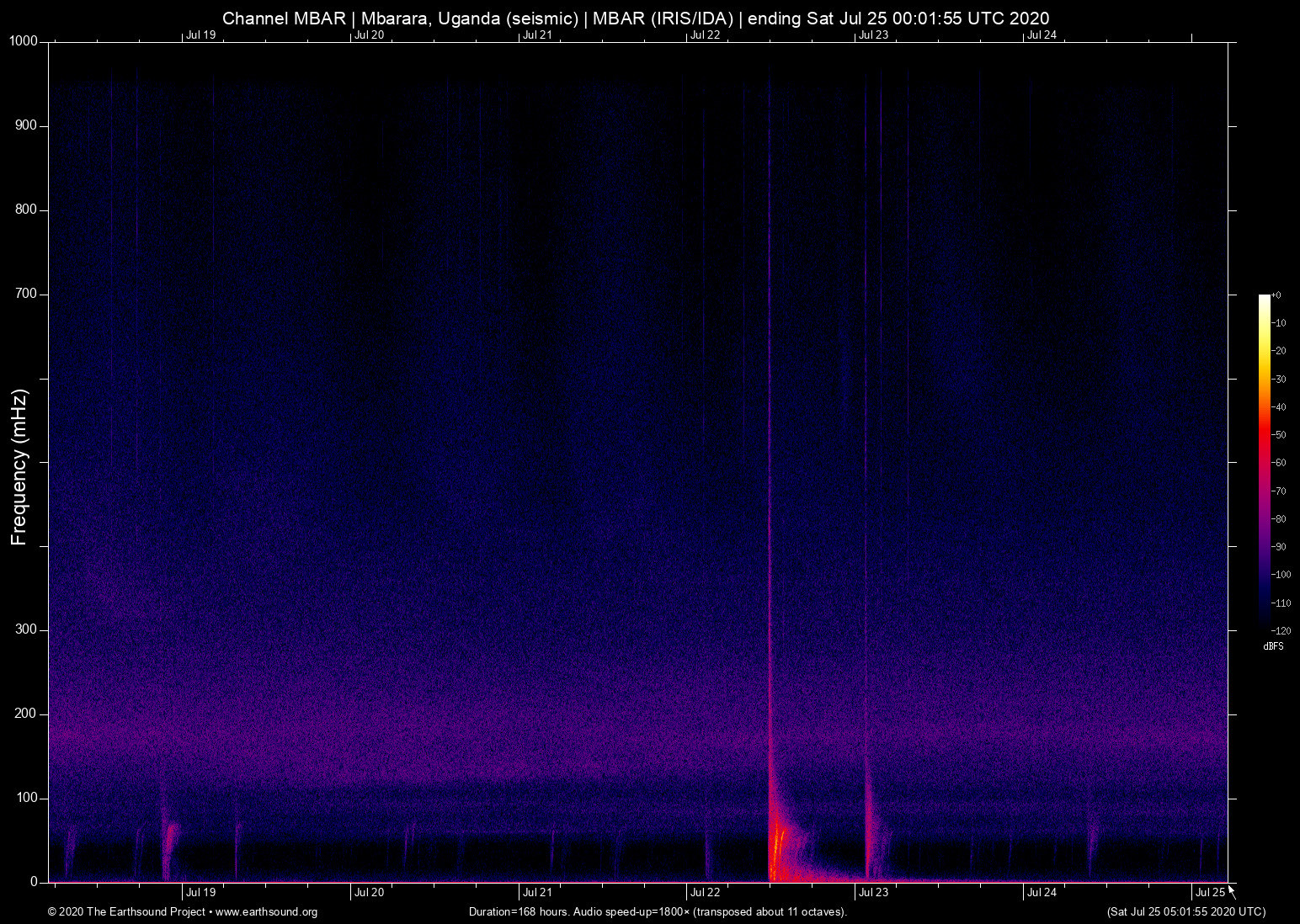Screen dimensions: 1300x924
Task: Click the Jul 22 marker on bottom time axis
Action: pyautogui.click(x=705, y=892)
